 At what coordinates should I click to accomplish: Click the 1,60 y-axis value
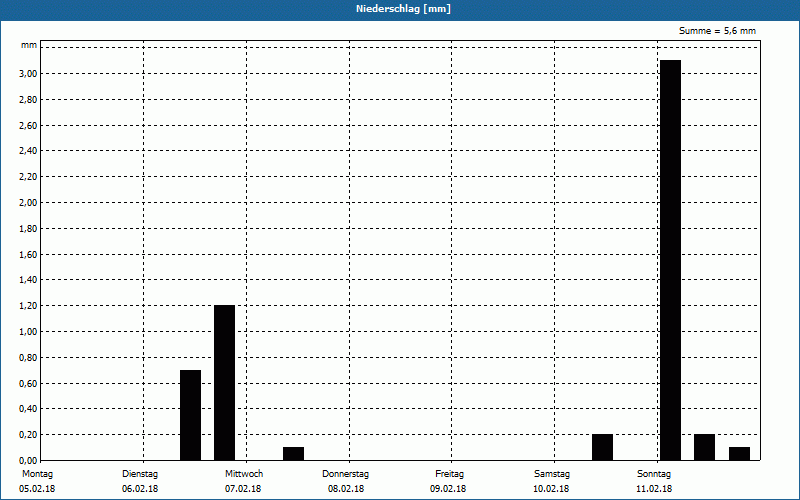(28, 255)
